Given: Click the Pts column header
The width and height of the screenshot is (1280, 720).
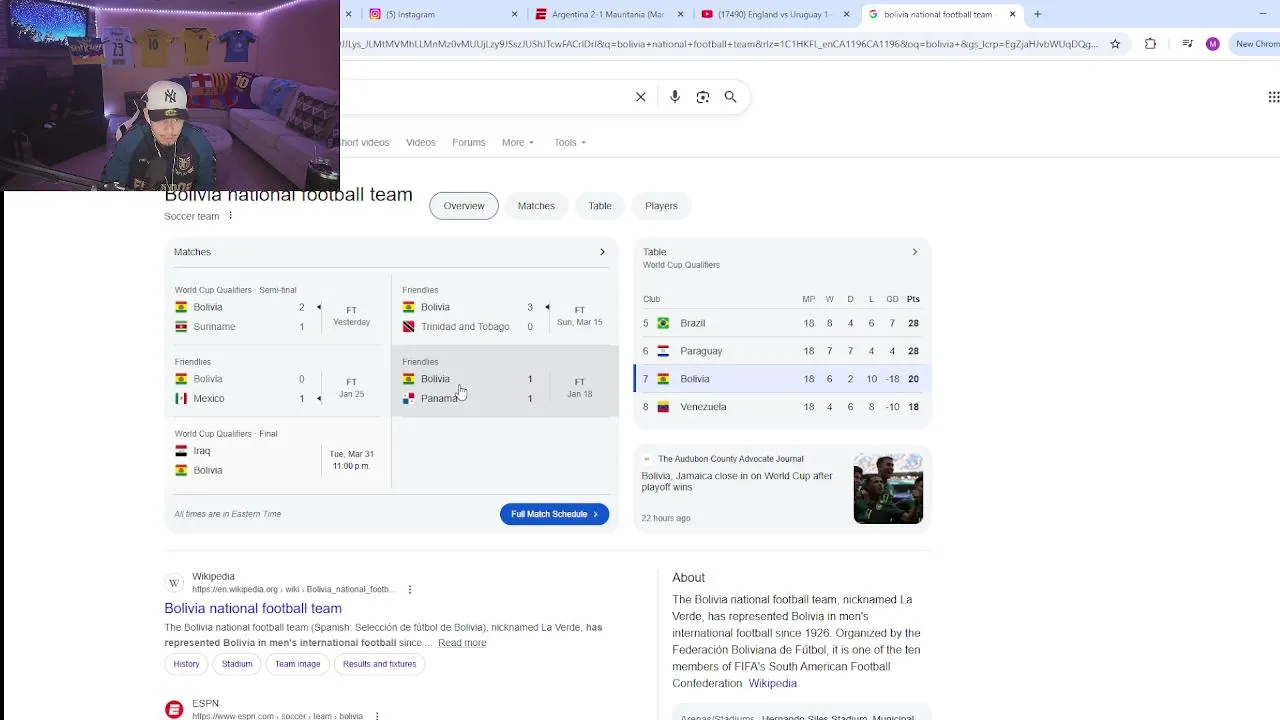Looking at the screenshot, I should click(913, 299).
